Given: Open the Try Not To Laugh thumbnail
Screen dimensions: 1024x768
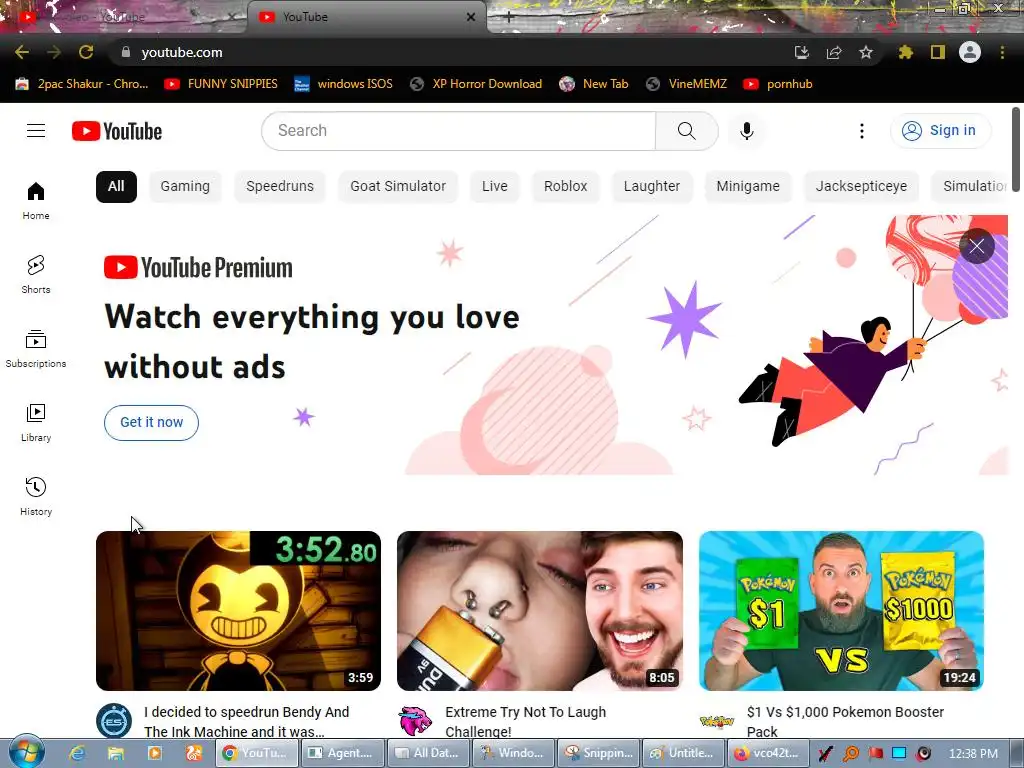Looking at the screenshot, I should click(540, 611).
